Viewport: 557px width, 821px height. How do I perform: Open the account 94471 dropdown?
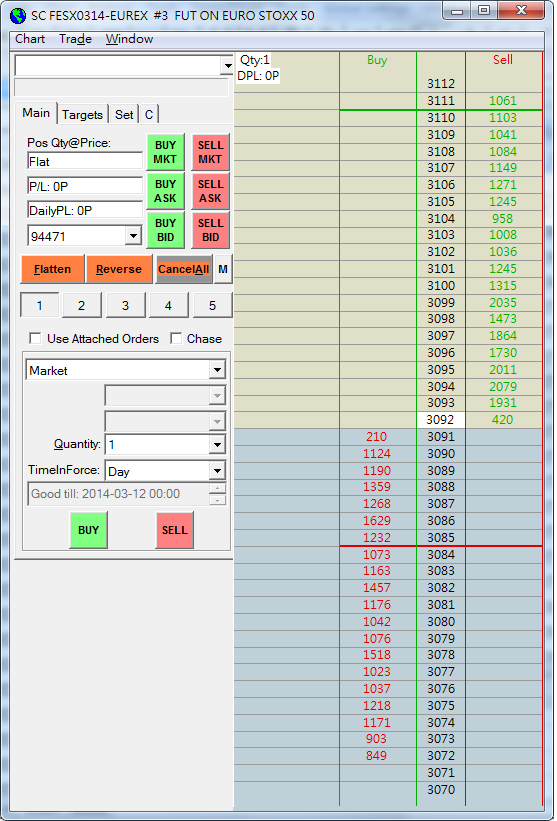point(133,236)
